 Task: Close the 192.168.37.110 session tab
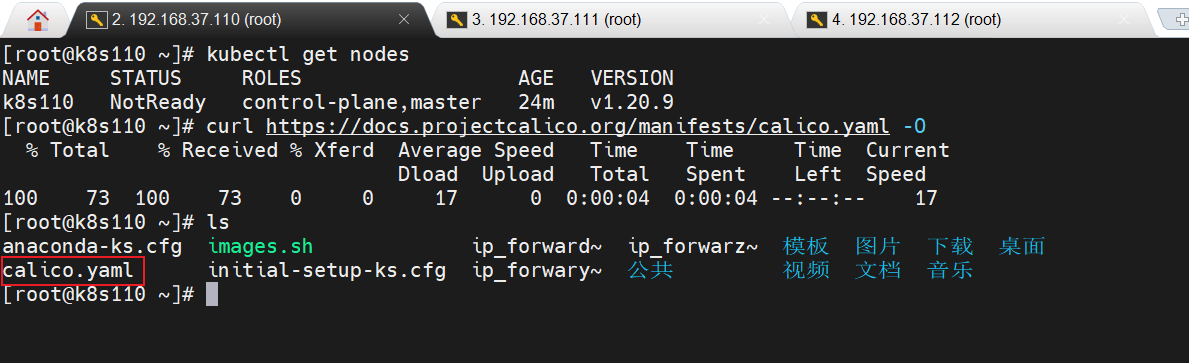404,20
